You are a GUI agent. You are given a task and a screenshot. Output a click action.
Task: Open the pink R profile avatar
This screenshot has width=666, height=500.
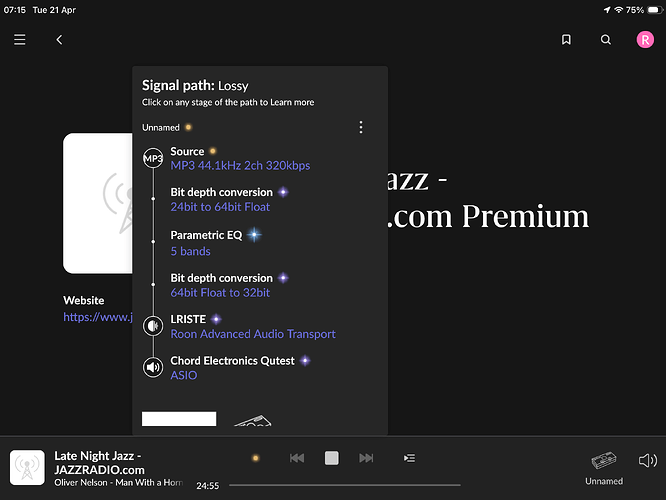pos(645,40)
